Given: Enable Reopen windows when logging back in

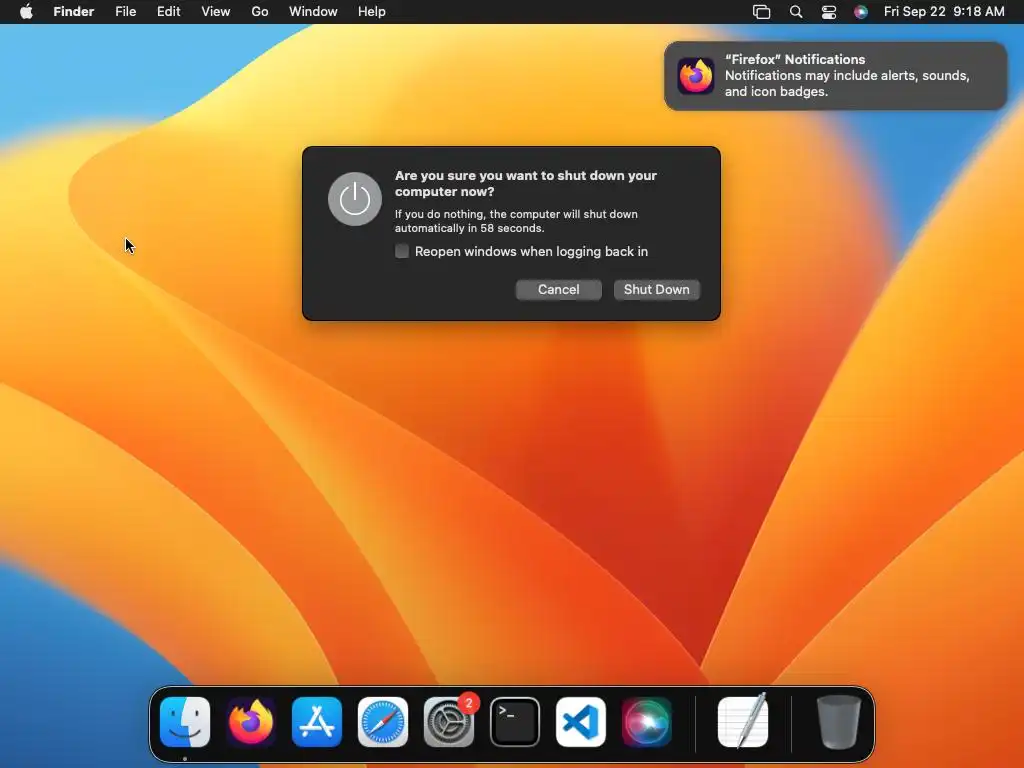Looking at the screenshot, I should click(402, 251).
